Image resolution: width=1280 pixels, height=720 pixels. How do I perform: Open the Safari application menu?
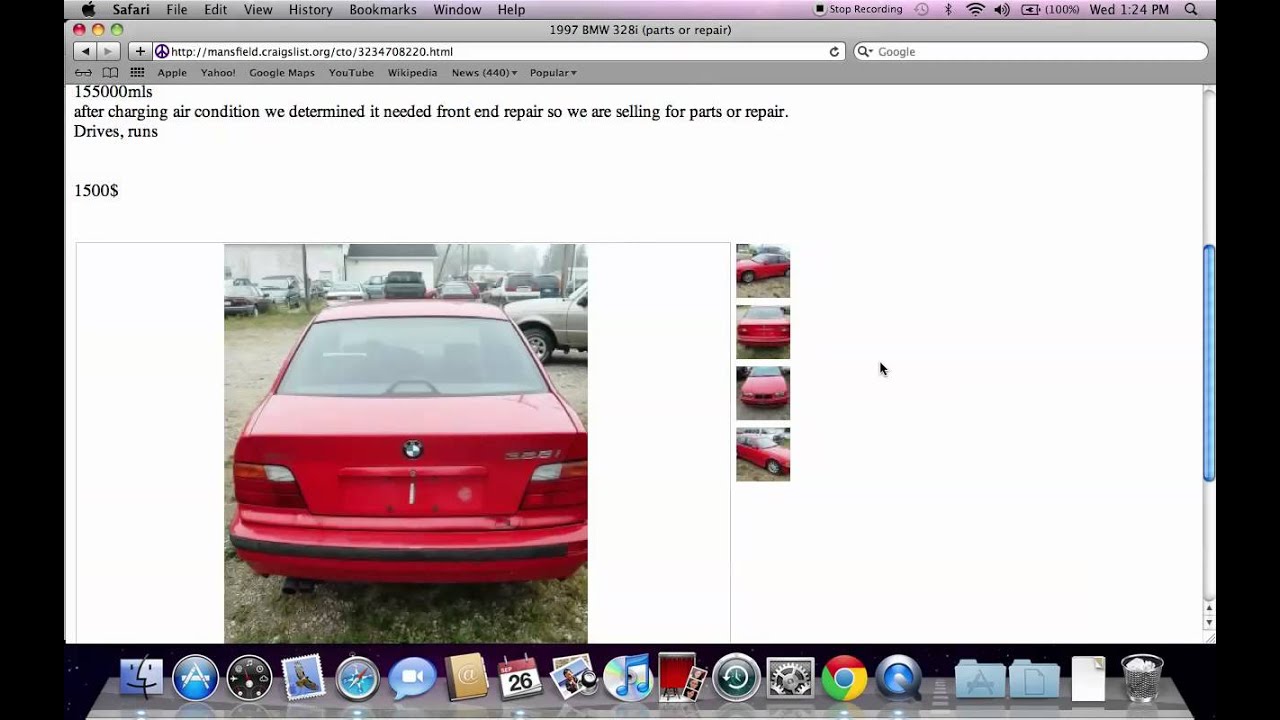131,9
